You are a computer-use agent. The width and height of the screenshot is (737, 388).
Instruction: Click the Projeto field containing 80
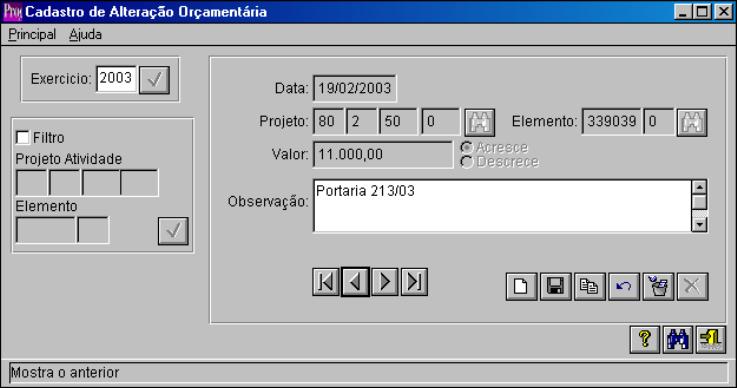[328, 122]
